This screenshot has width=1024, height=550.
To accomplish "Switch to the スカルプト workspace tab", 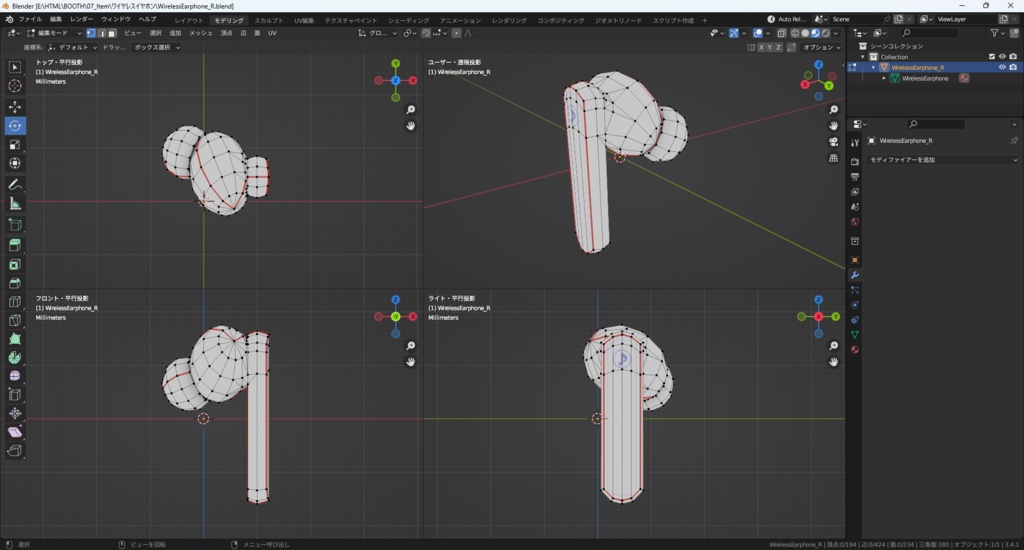I will coord(268,20).
